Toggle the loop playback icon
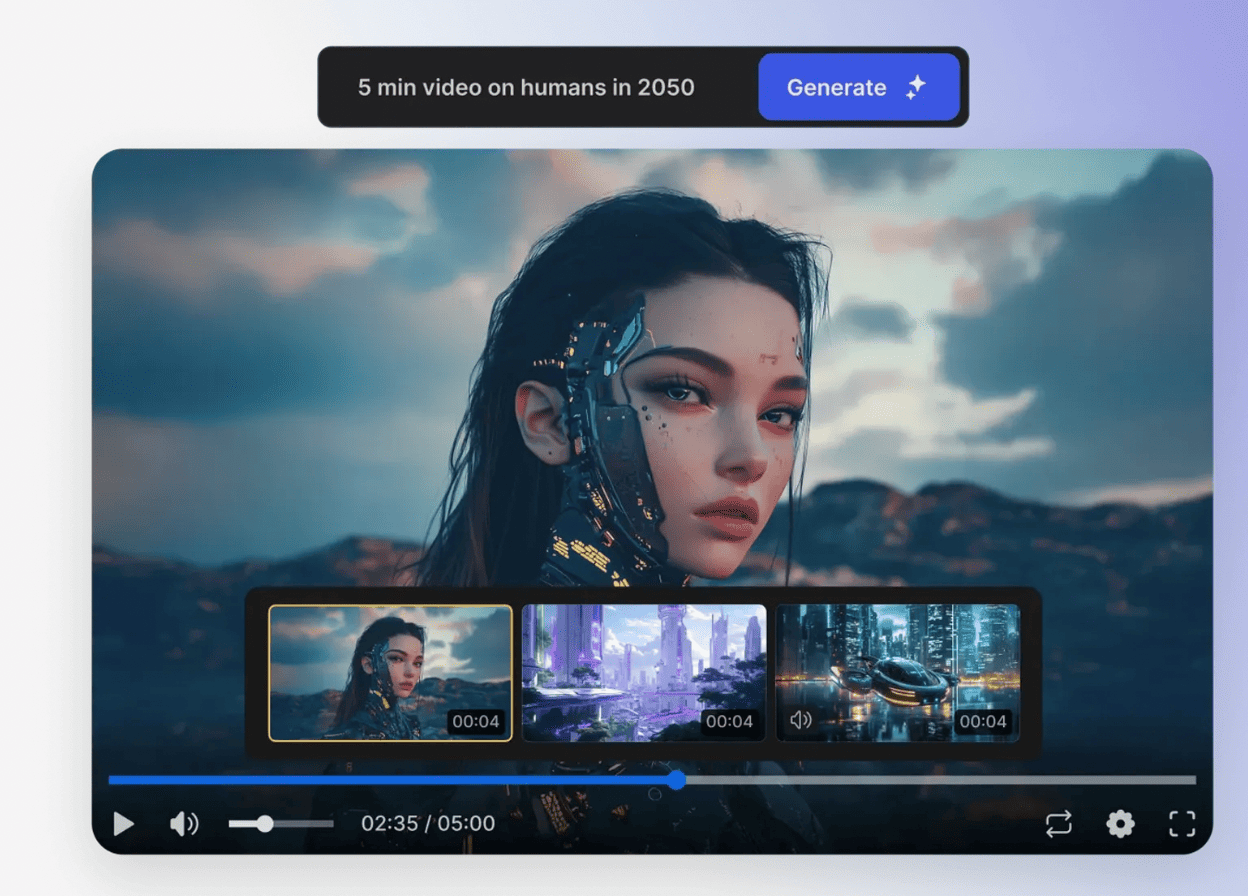The image size is (1248, 896). (x=1058, y=824)
